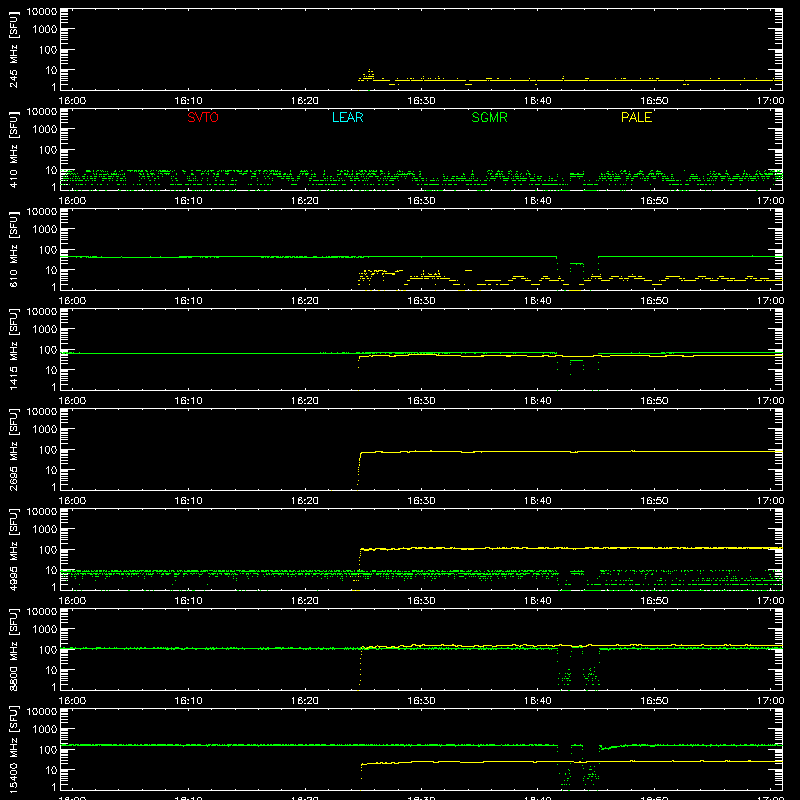Image resolution: width=800 pixels, height=800 pixels.
Task: Click the 17:00 label under the 245 MHz panel
Action: pos(770,101)
